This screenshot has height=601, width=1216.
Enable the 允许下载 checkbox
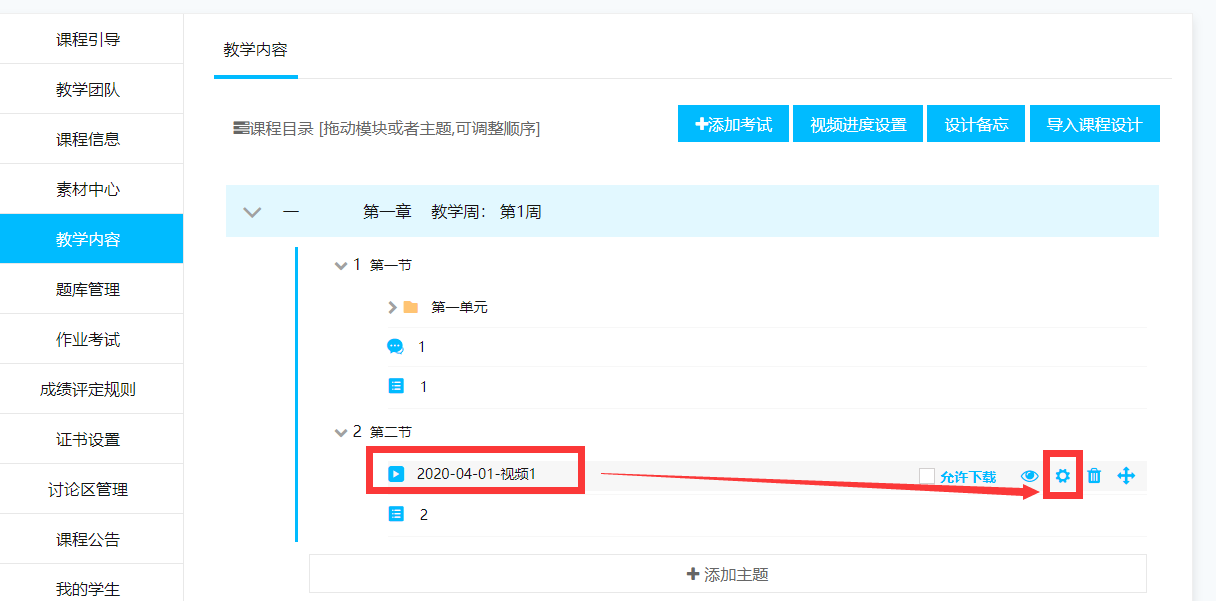coord(927,476)
